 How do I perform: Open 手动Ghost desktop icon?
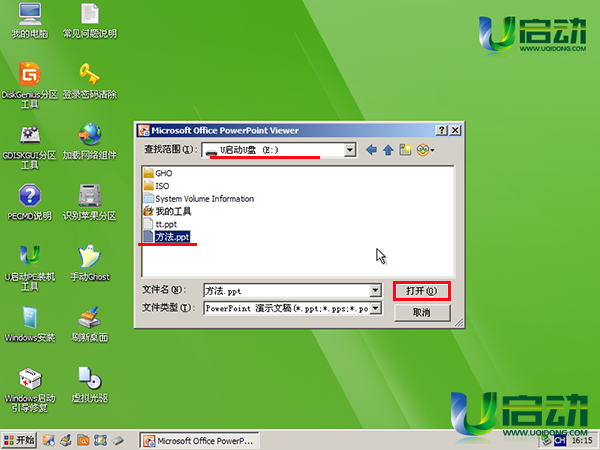click(x=90, y=263)
